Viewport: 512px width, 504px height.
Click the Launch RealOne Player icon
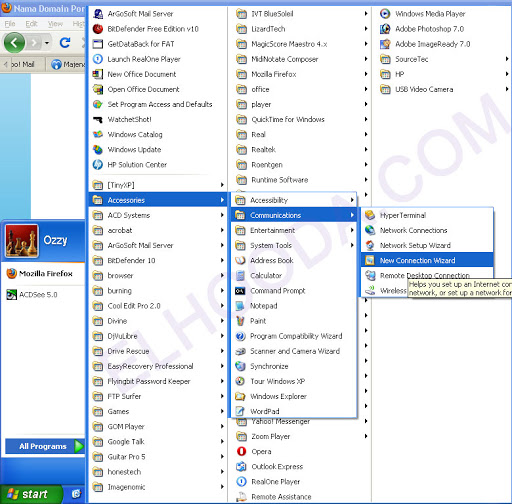tap(98, 59)
